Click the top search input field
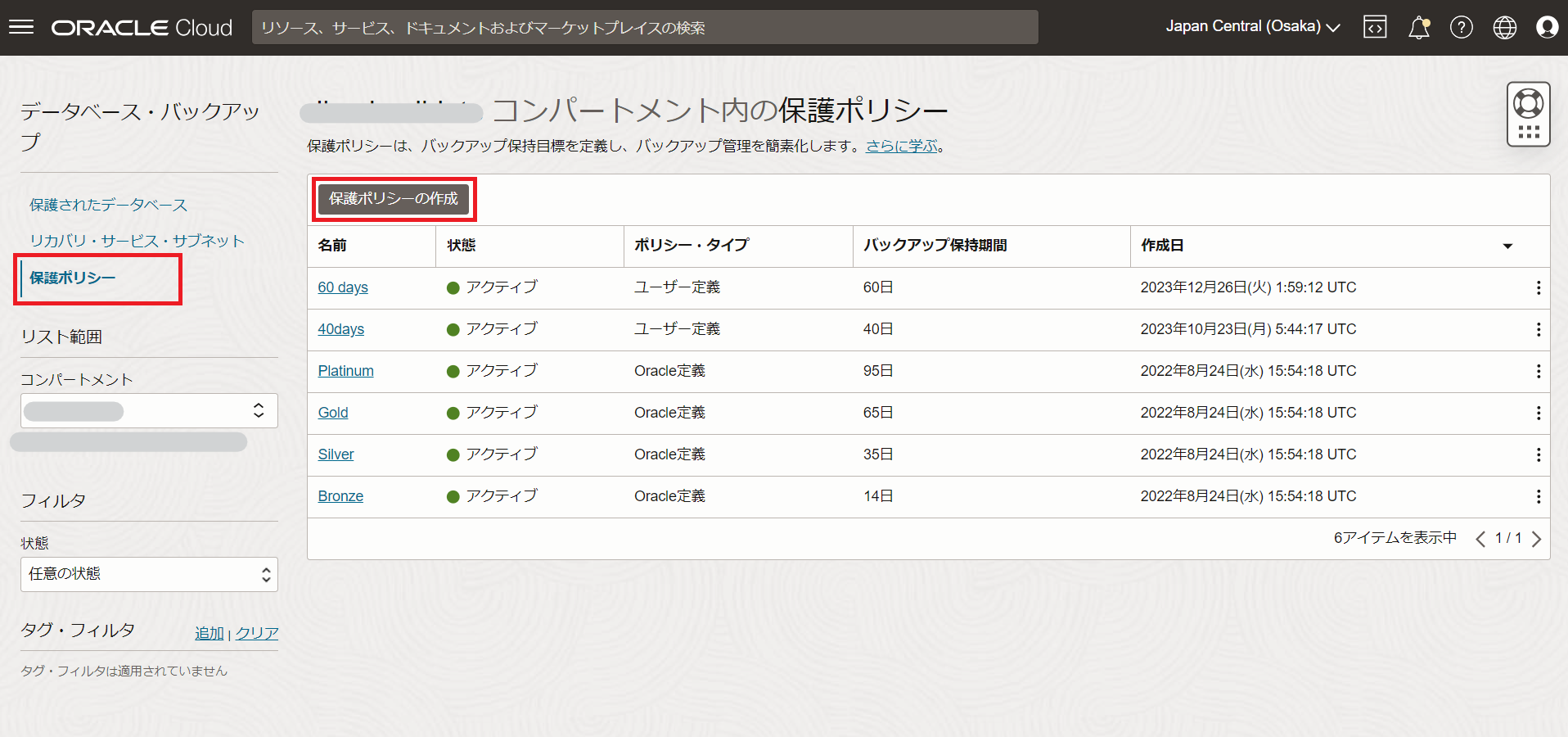1568x737 pixels. point(645,27)
